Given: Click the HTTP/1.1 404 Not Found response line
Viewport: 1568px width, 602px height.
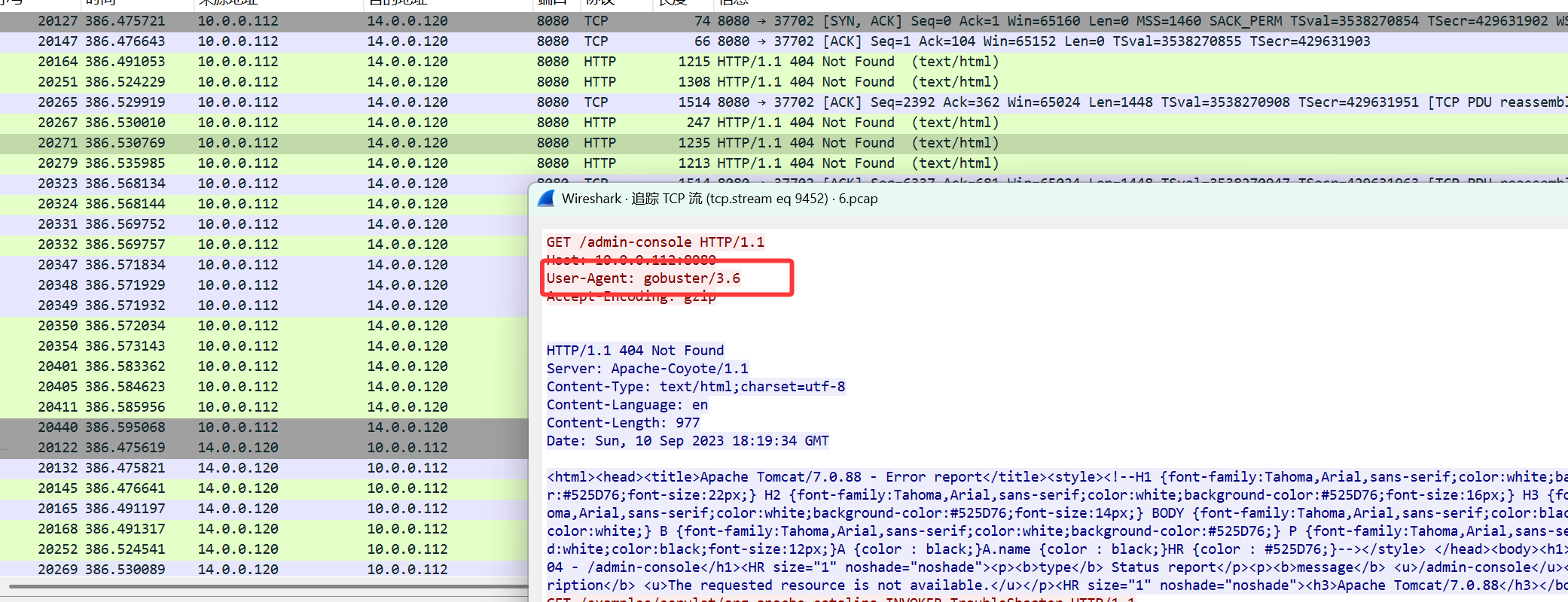Looking at the screenshot, I should [x=635, y=351].
